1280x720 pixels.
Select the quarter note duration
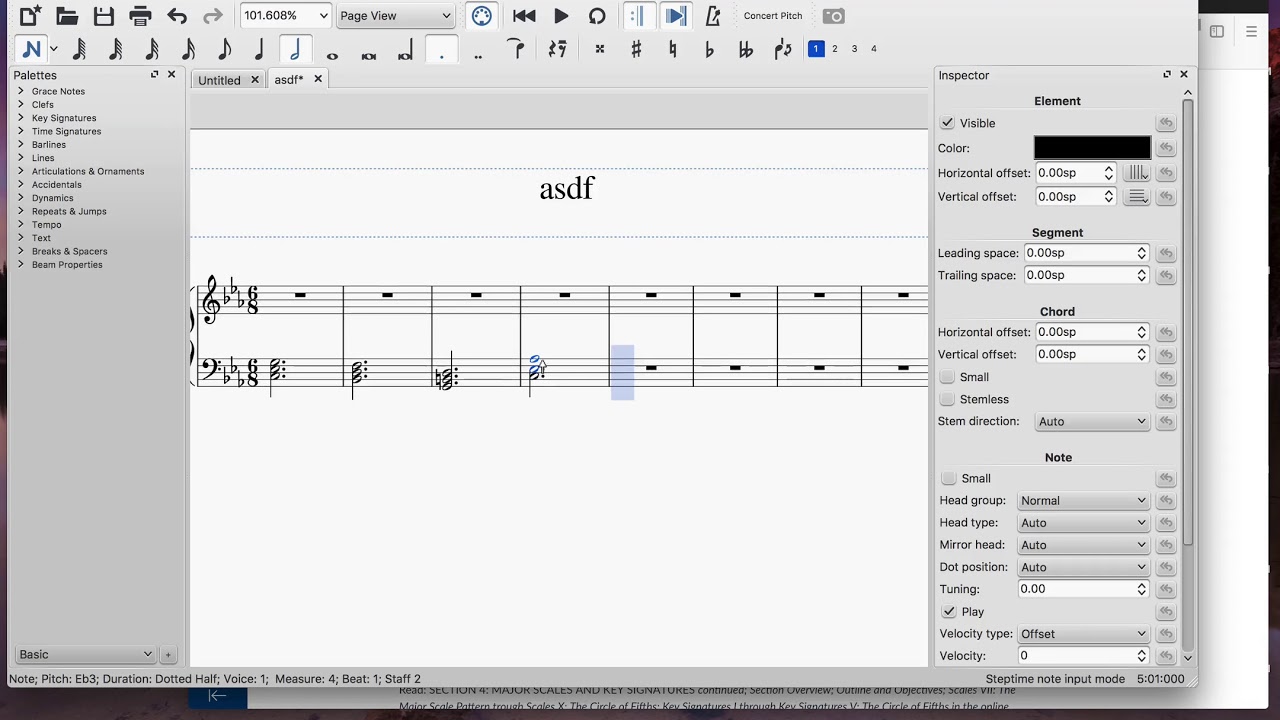(259, 49)
